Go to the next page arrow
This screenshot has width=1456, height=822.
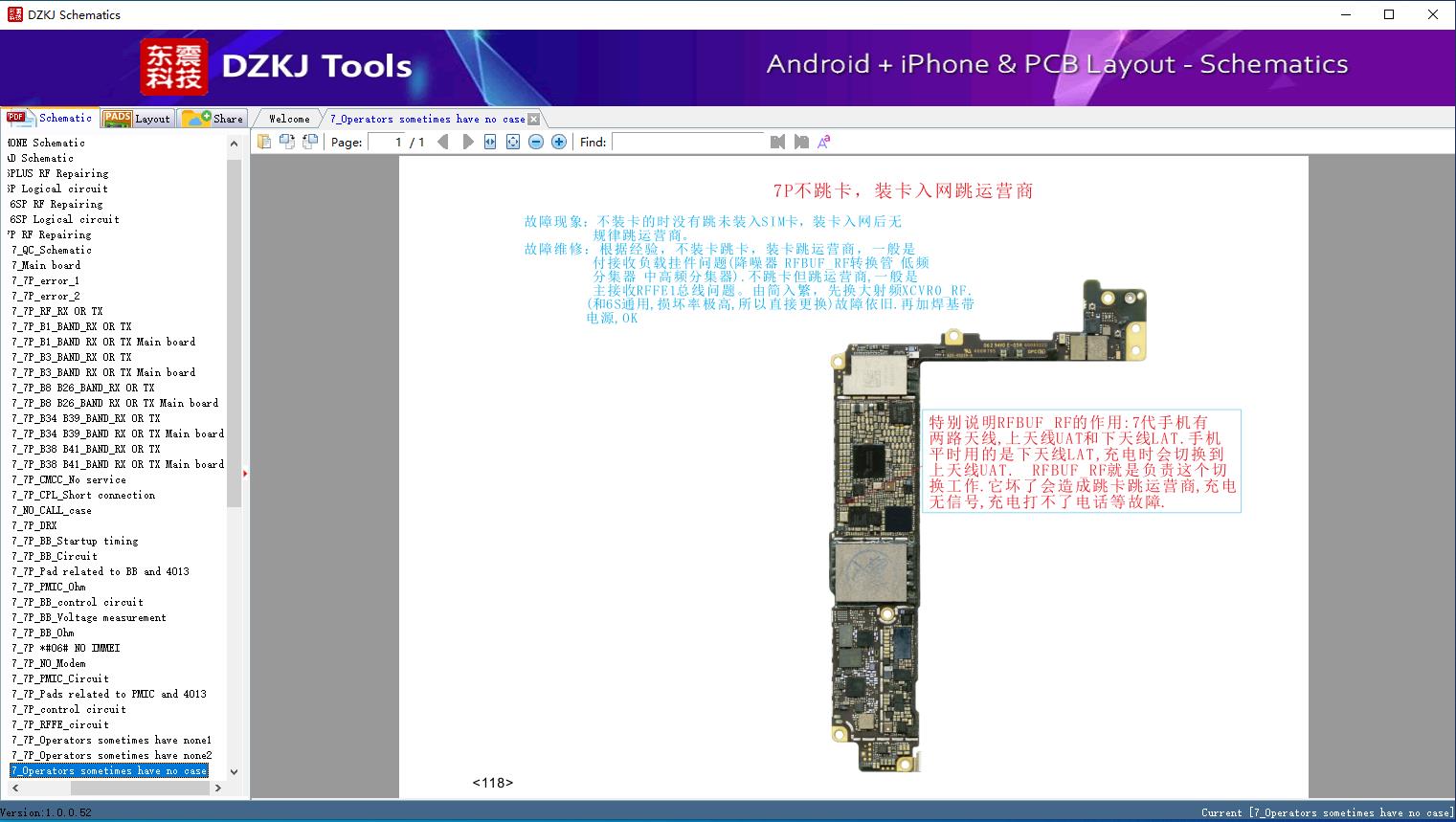467,142
